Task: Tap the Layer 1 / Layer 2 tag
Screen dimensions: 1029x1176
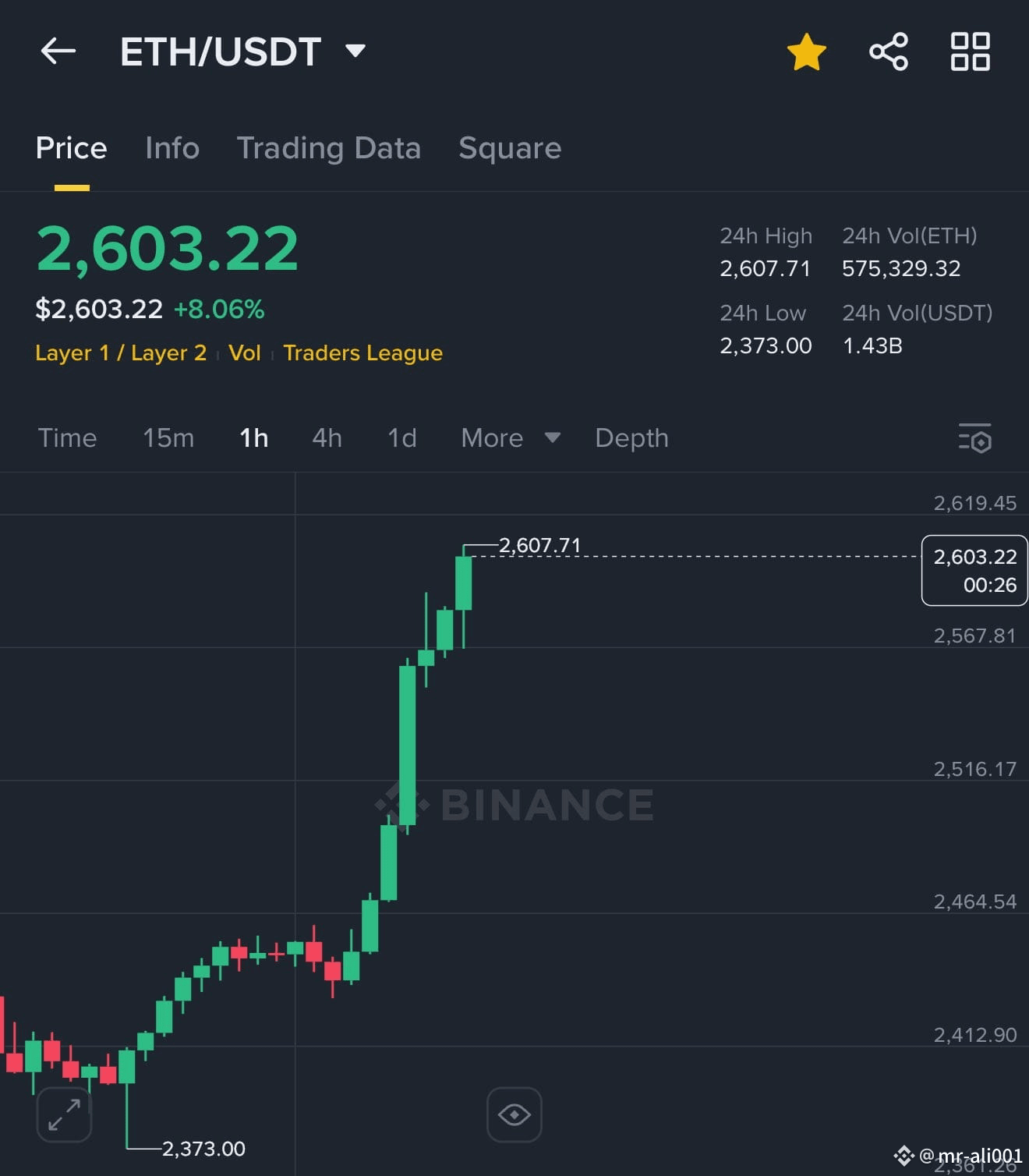Action: (x=120, y=352)
